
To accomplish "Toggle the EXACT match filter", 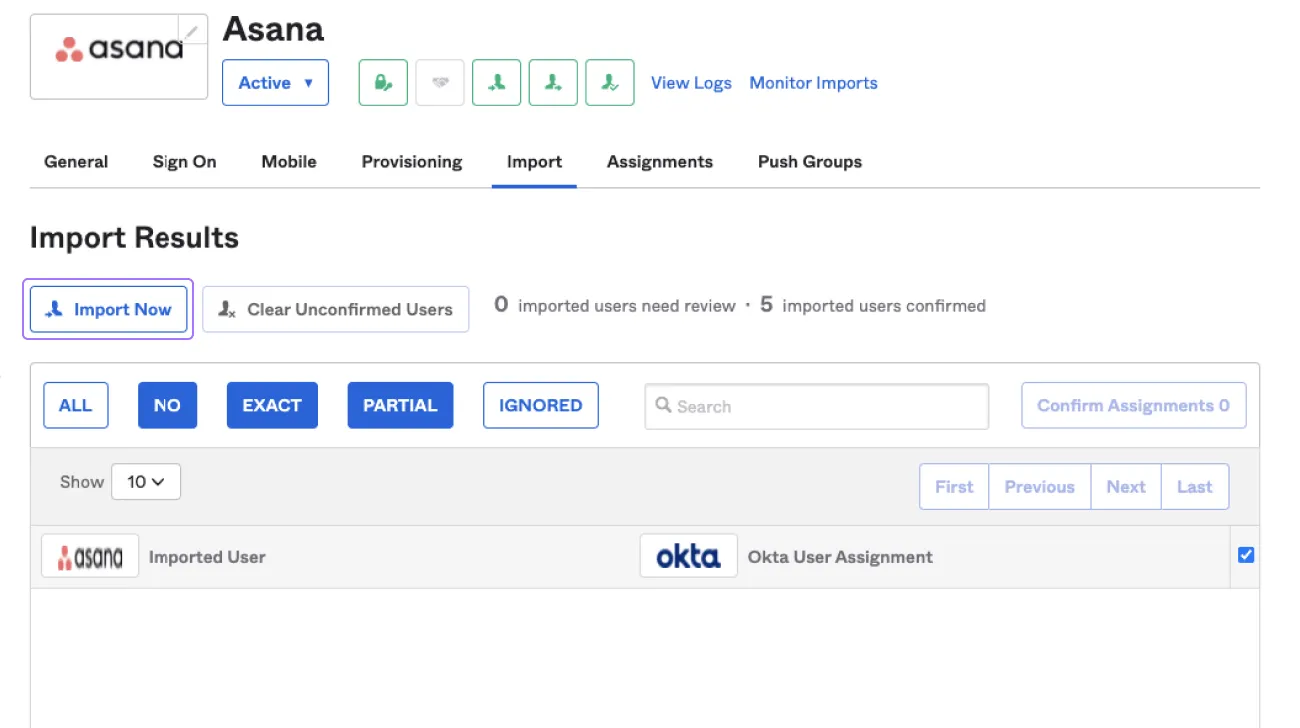I will (x=272, y=405).
